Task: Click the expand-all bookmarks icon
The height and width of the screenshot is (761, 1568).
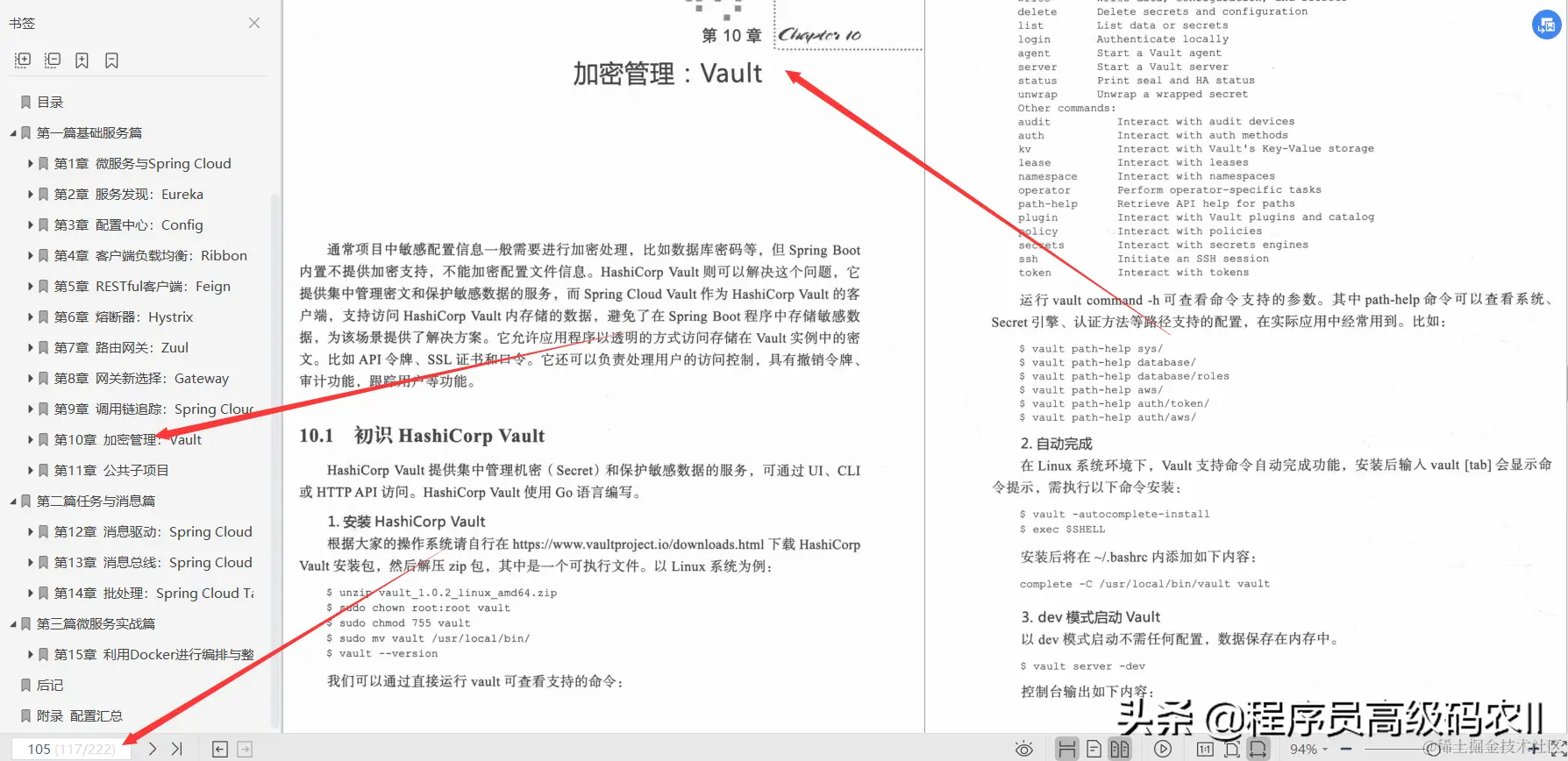Action: click(23, 60)
